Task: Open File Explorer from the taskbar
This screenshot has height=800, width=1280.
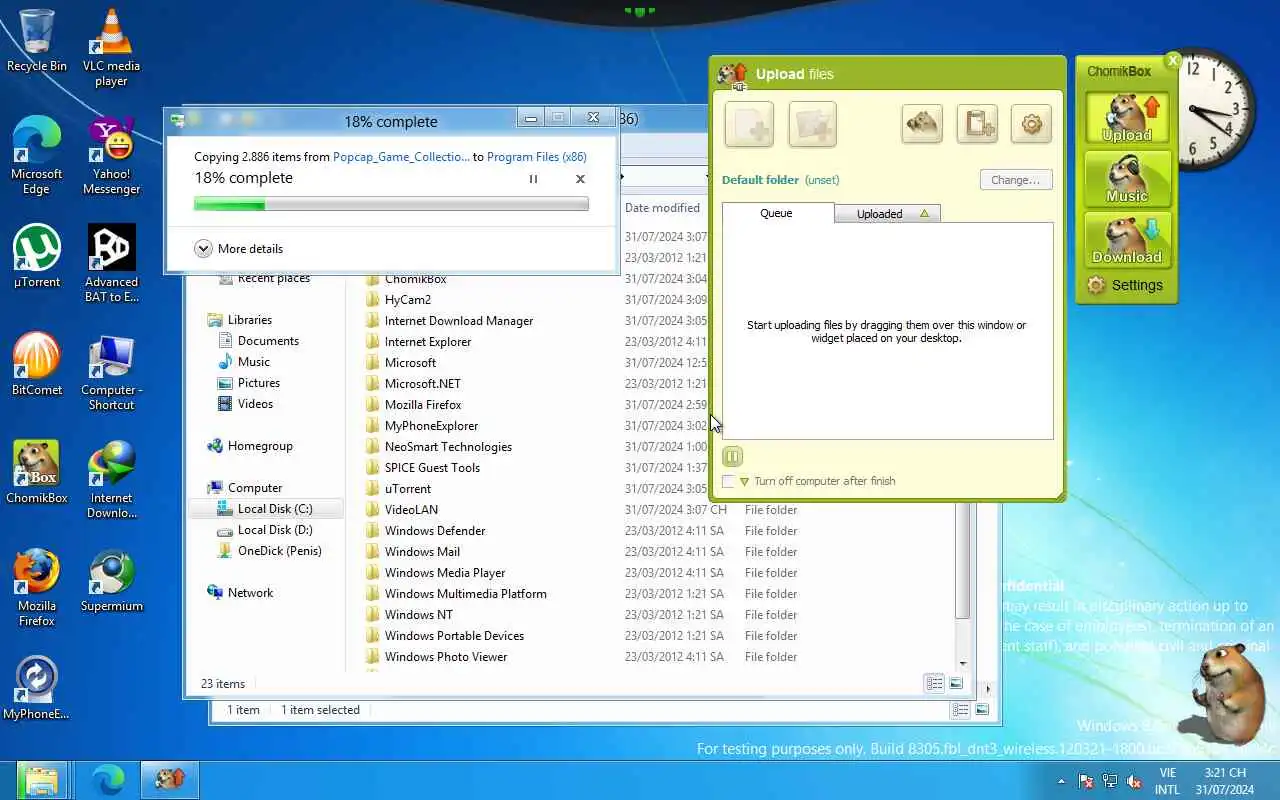Action: pyautogui.click(x=41, y=780)
